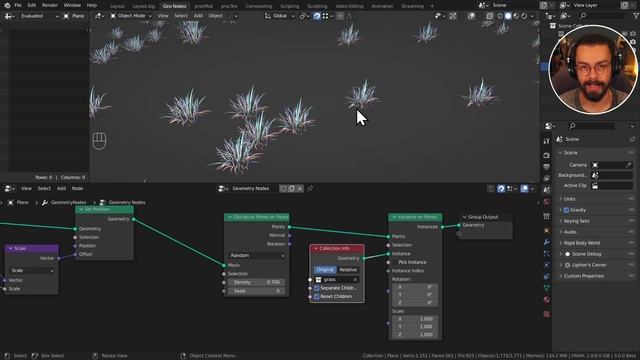640x360 pixels.
Task: Click the properties search field
Action: [591, 126]
